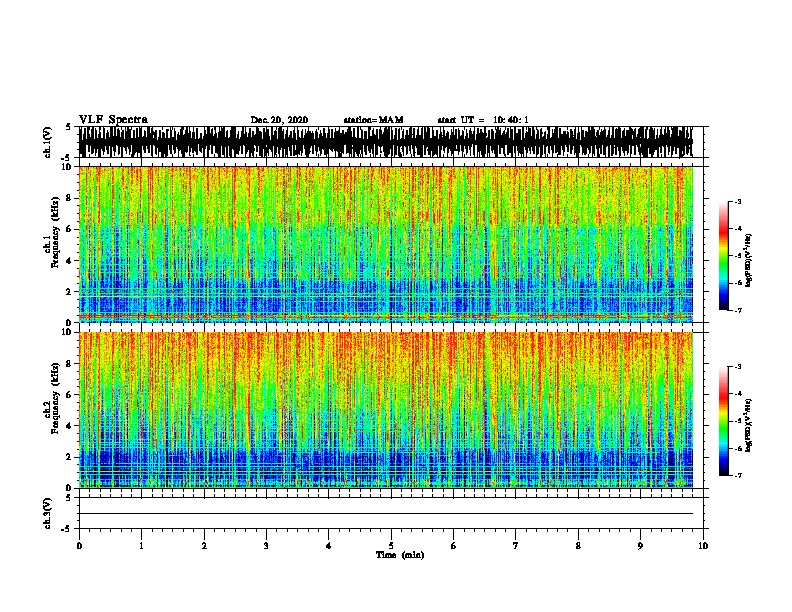Click the time-axis tick label "4"

coord(329,546)
